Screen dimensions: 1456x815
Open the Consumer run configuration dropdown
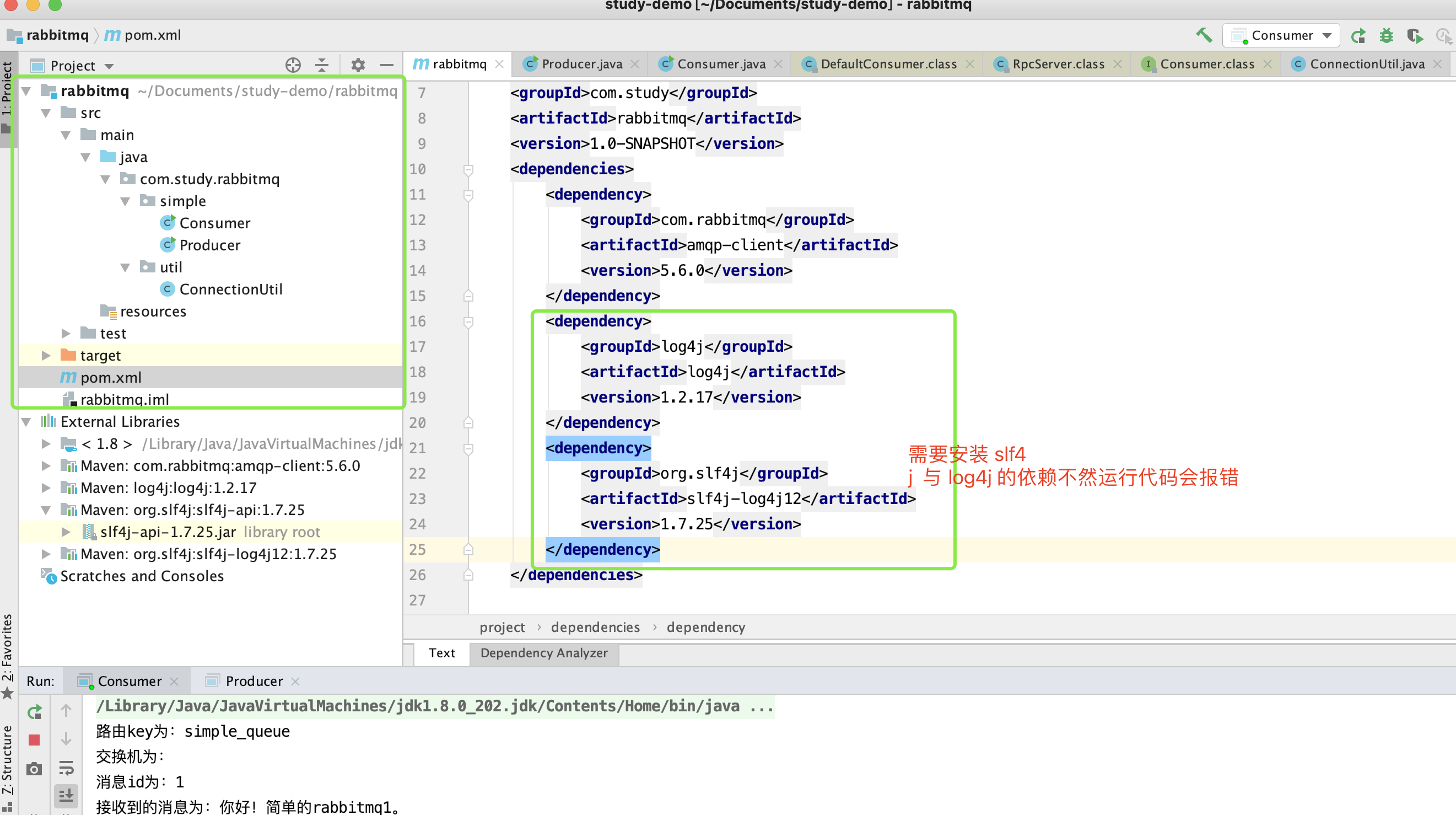click(x=1281, y=36)
